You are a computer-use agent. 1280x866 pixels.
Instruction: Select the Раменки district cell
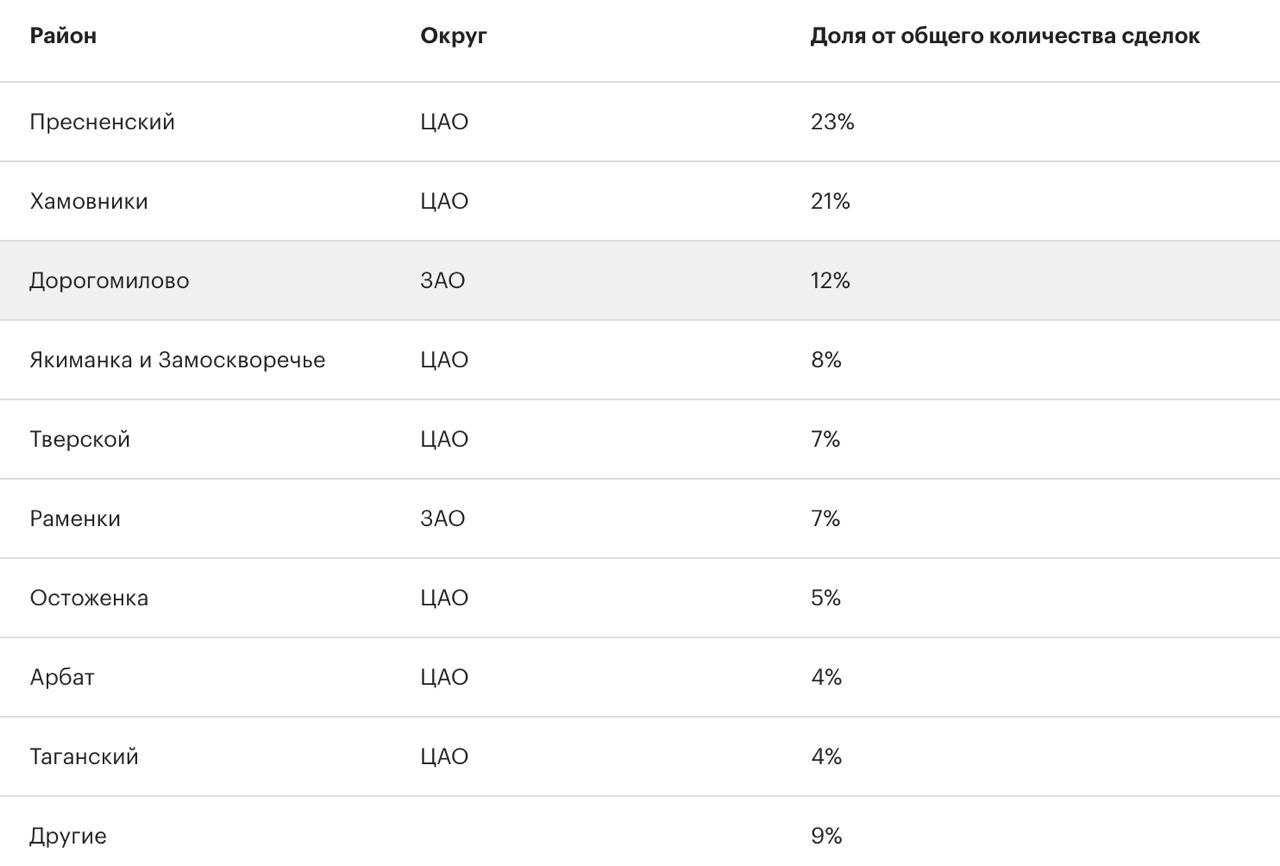(x=75, y=518)
